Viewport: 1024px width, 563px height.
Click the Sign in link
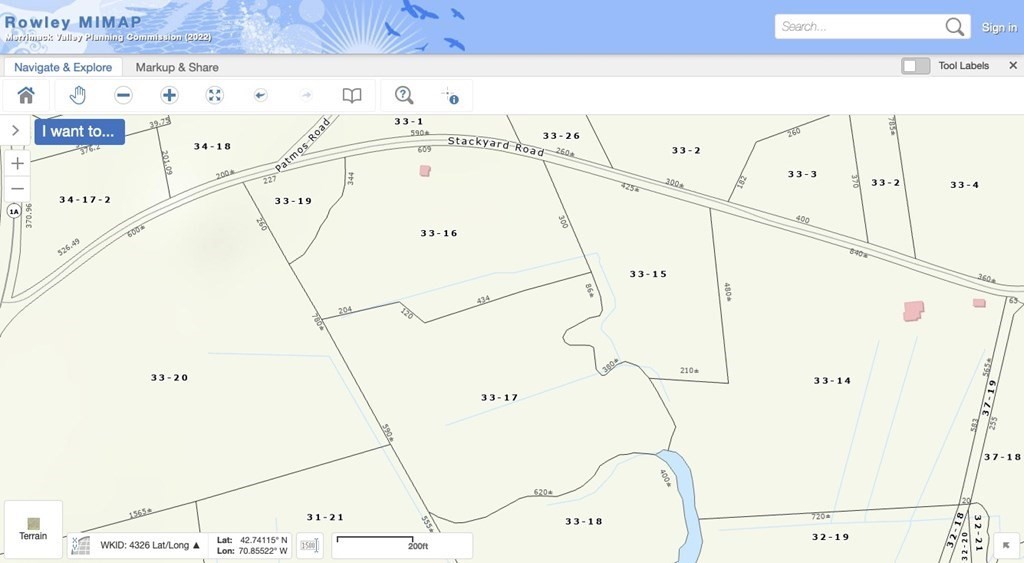tap(998, 27)
